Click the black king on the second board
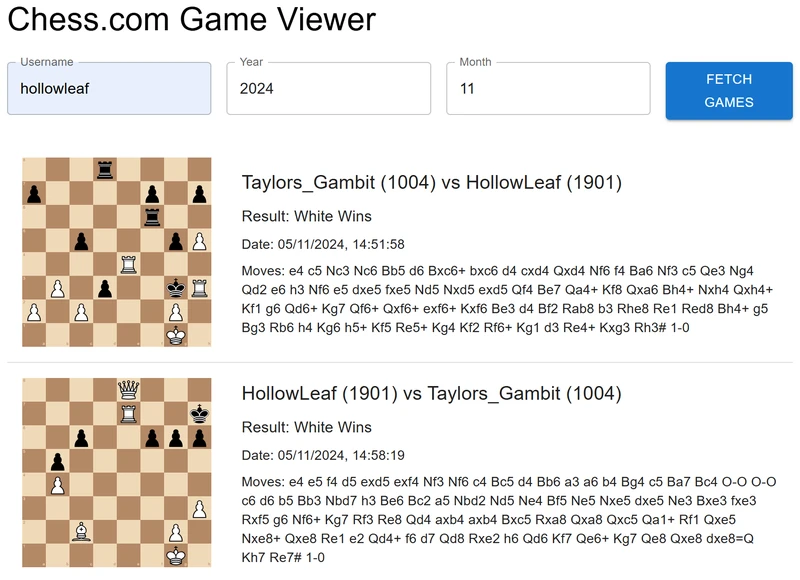Viewport: 800px width, 580px height. pos(200,413)
